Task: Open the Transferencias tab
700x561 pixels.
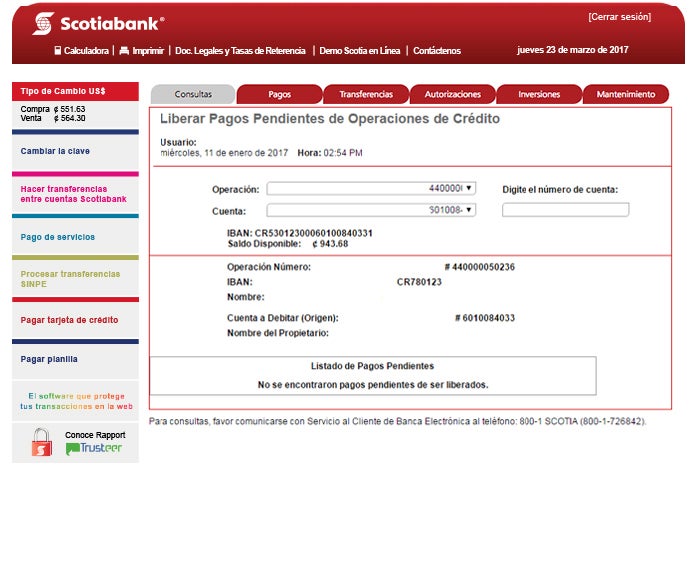Action: (x=366, y=94)
